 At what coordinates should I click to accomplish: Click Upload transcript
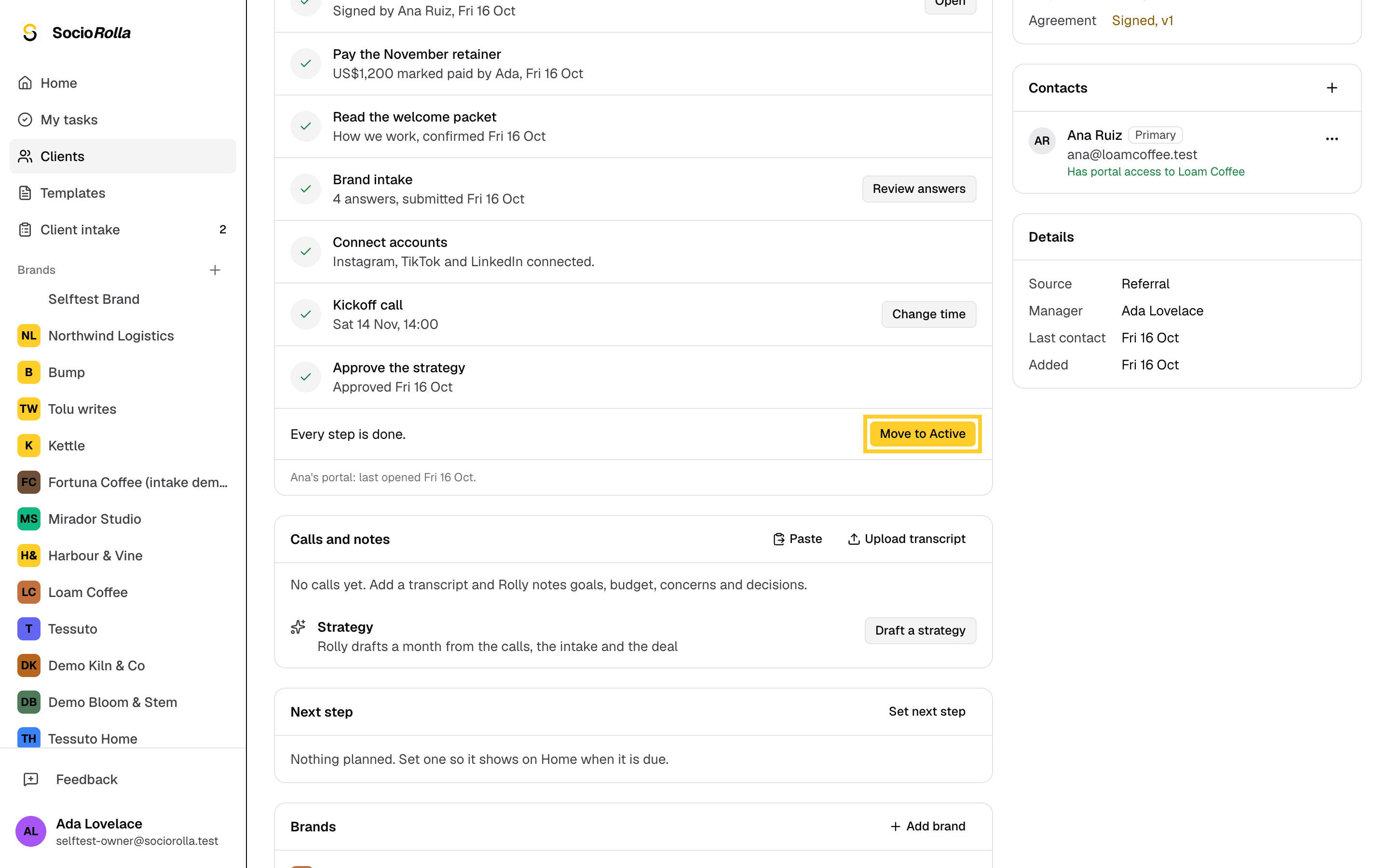[907, 539]
